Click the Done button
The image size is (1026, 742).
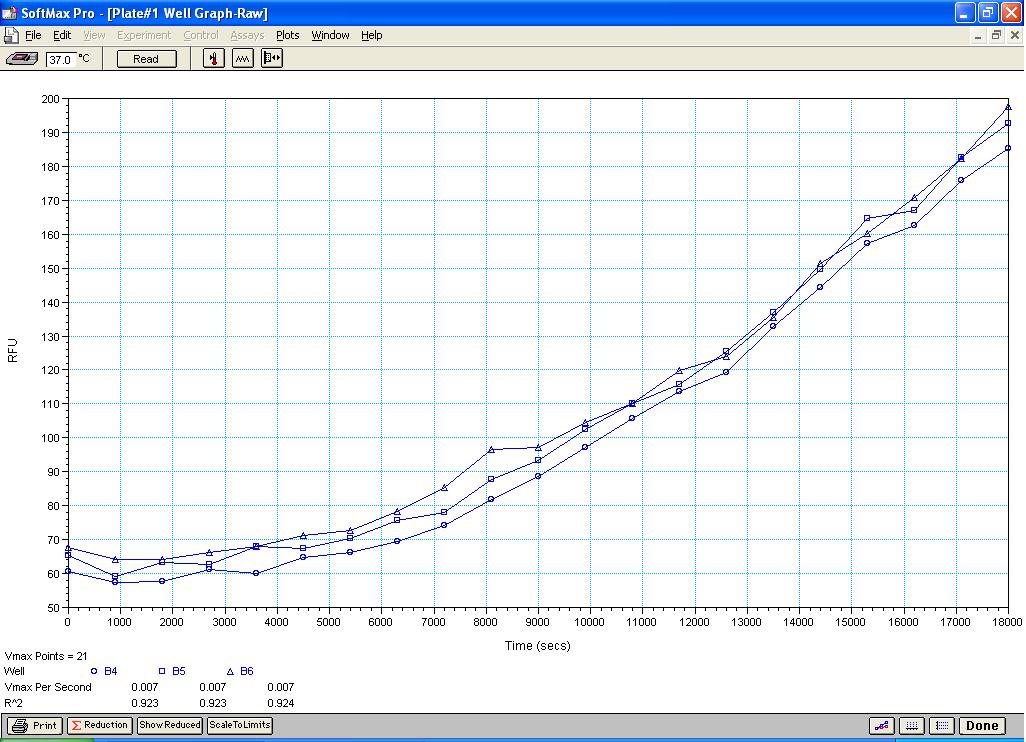point(982,726)
